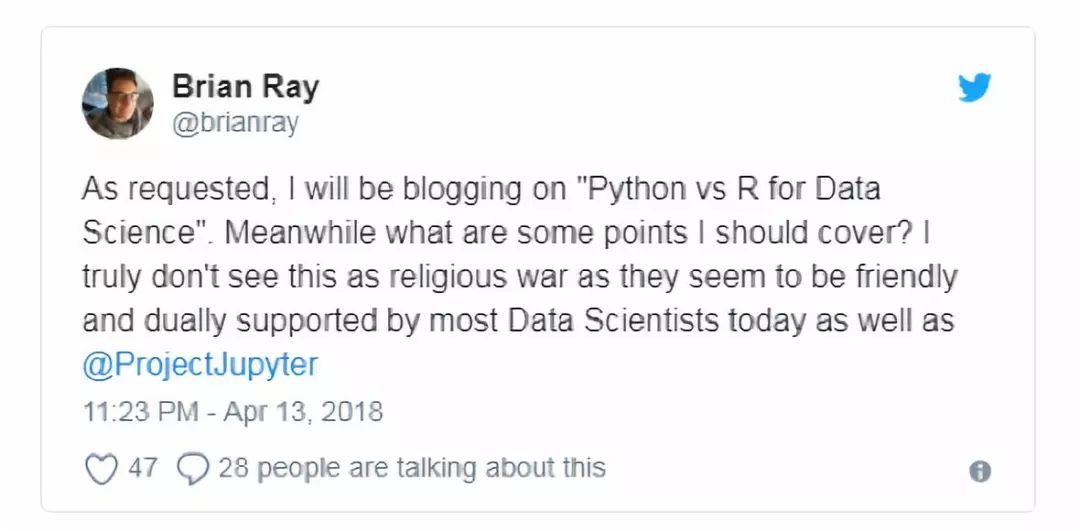Click "Apr 13, 2018" date text
This screenshot has width=1080, height=531.
click(303, 412)
